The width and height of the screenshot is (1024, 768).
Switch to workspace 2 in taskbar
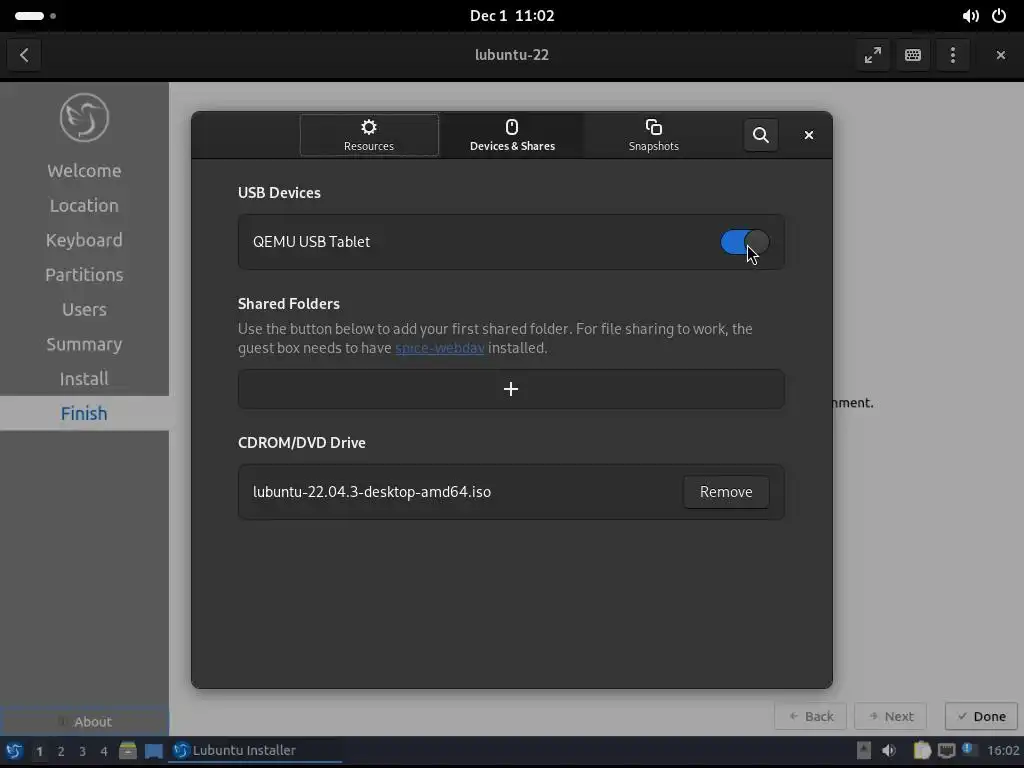(61, 752)
